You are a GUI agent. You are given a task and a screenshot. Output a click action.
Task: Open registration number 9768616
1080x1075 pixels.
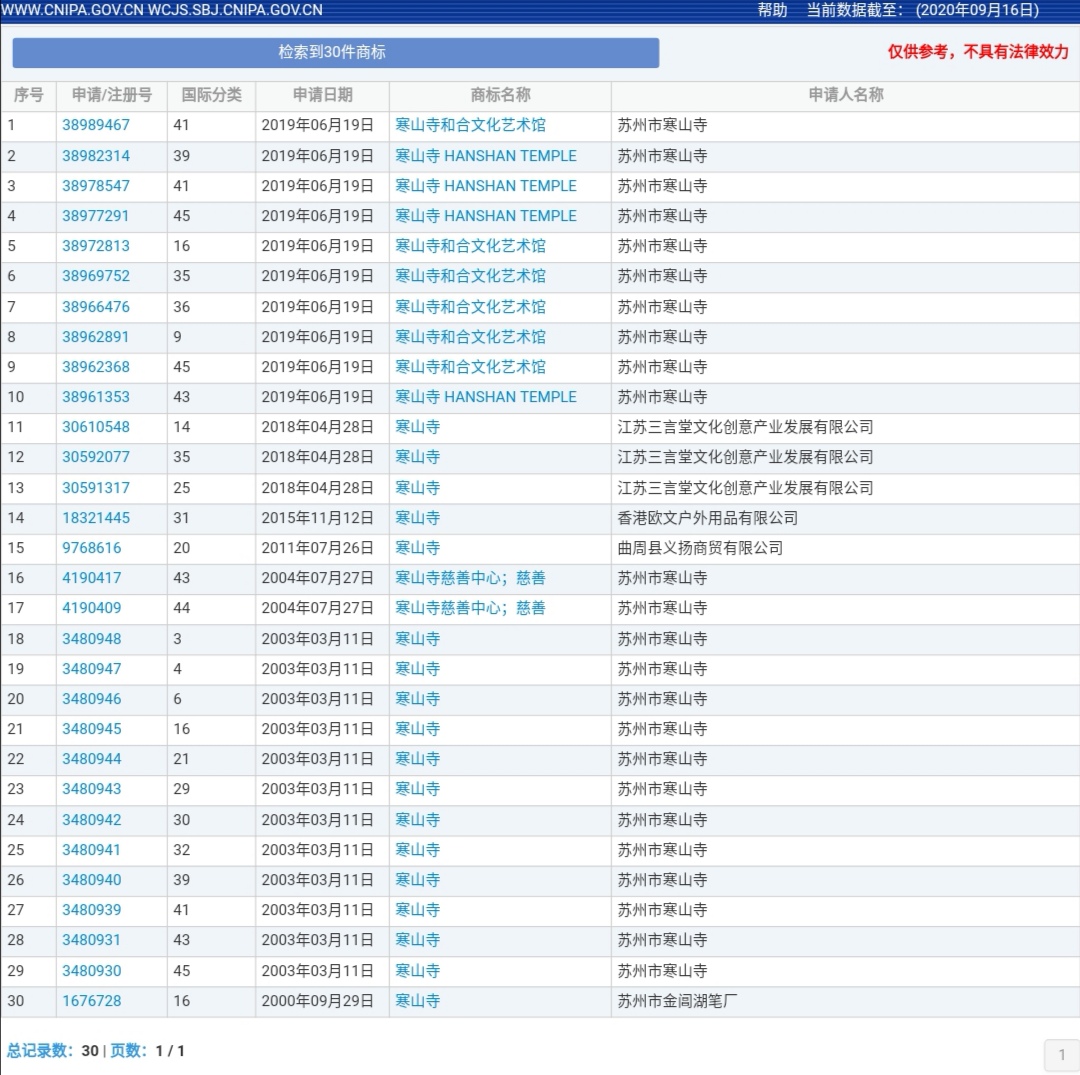coord(92,548)
